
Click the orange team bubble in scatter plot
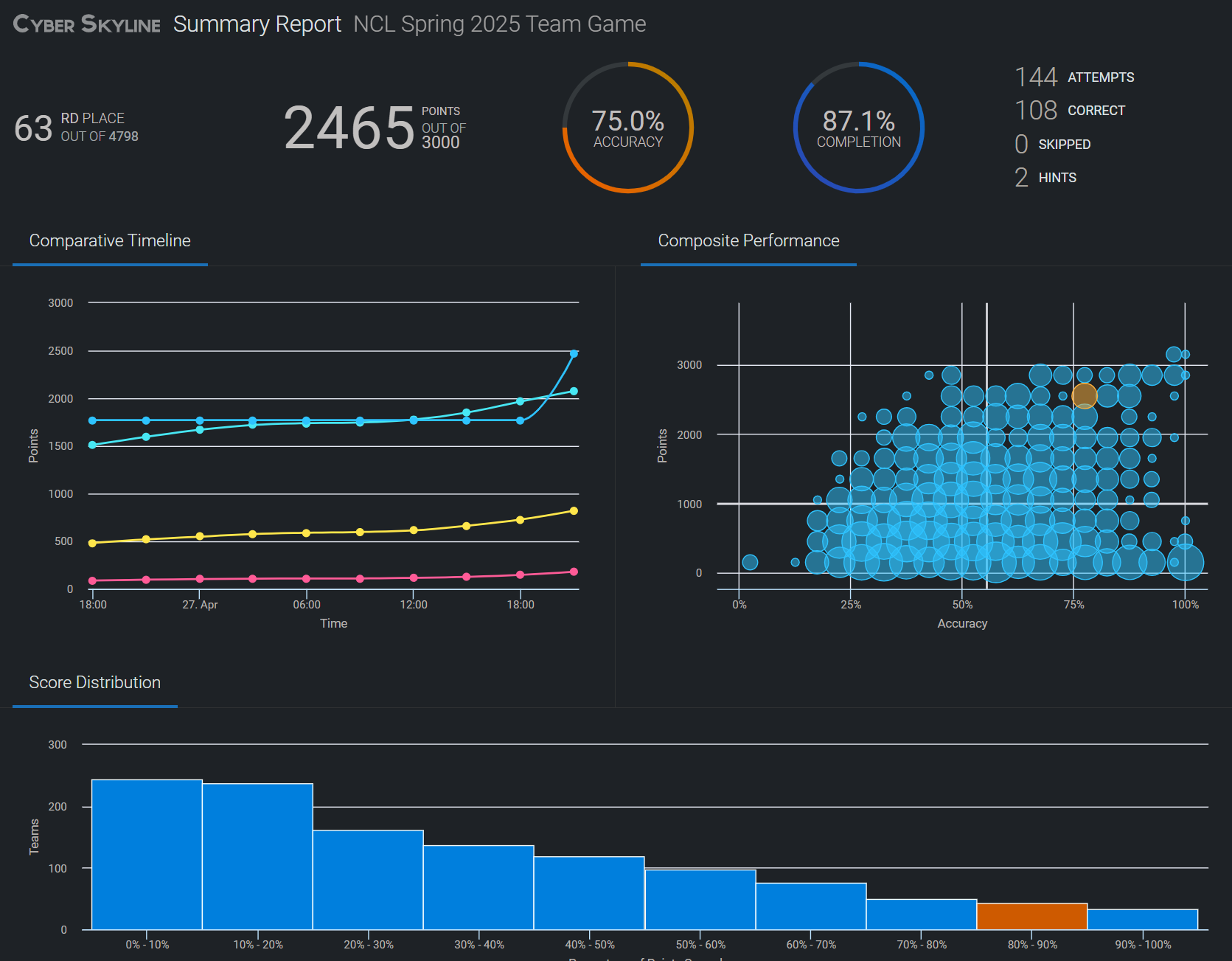pos(1085,396)
